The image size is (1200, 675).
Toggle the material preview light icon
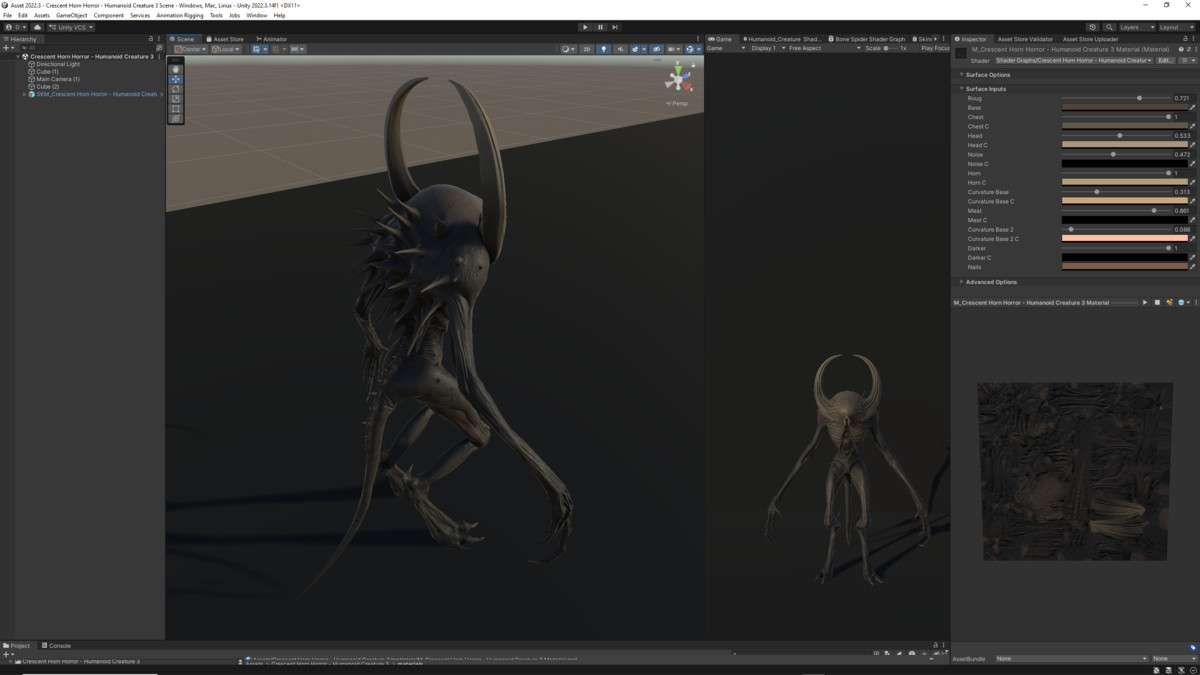(x=1169, y=302)
